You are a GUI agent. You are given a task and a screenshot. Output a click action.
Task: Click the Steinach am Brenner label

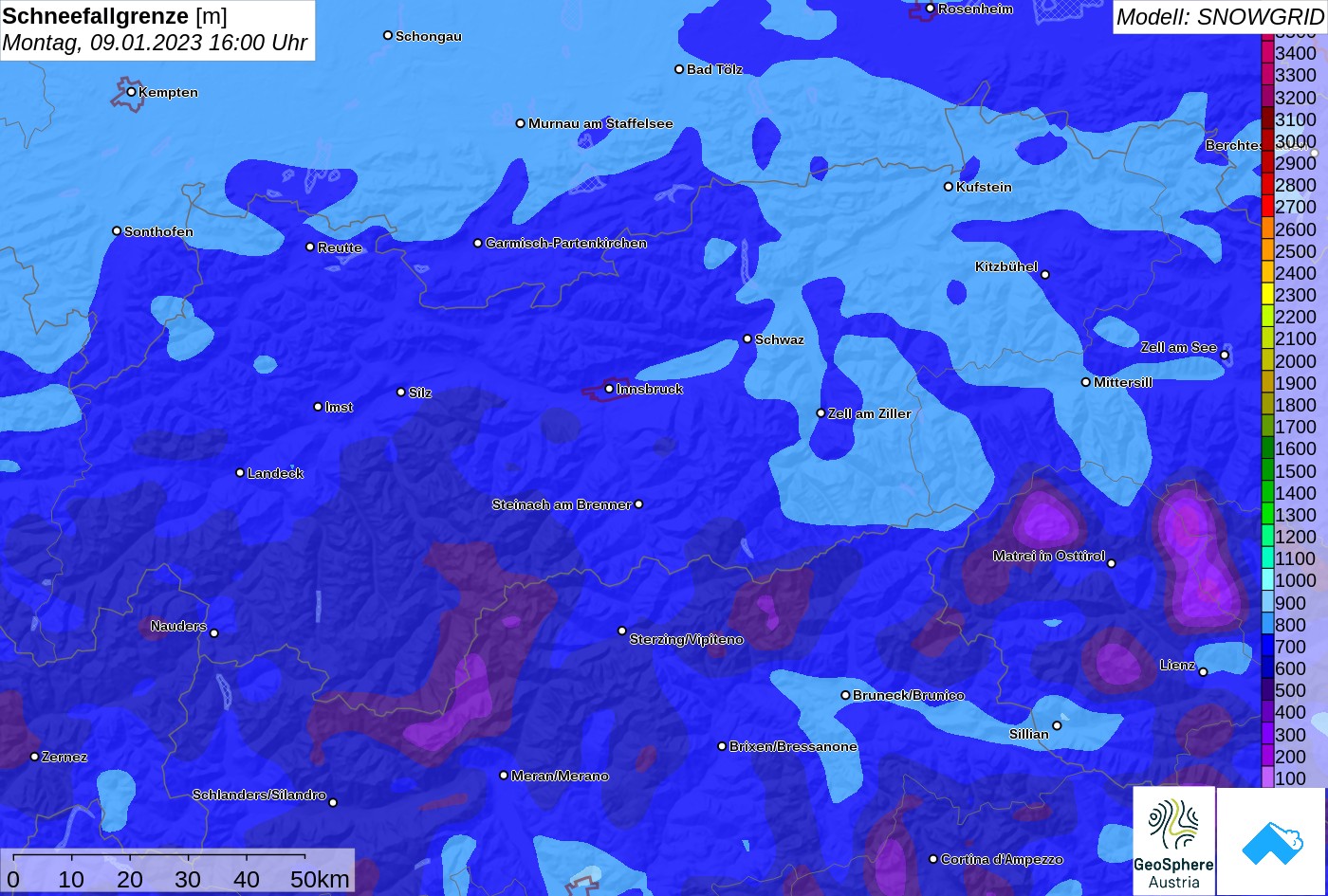562,504
